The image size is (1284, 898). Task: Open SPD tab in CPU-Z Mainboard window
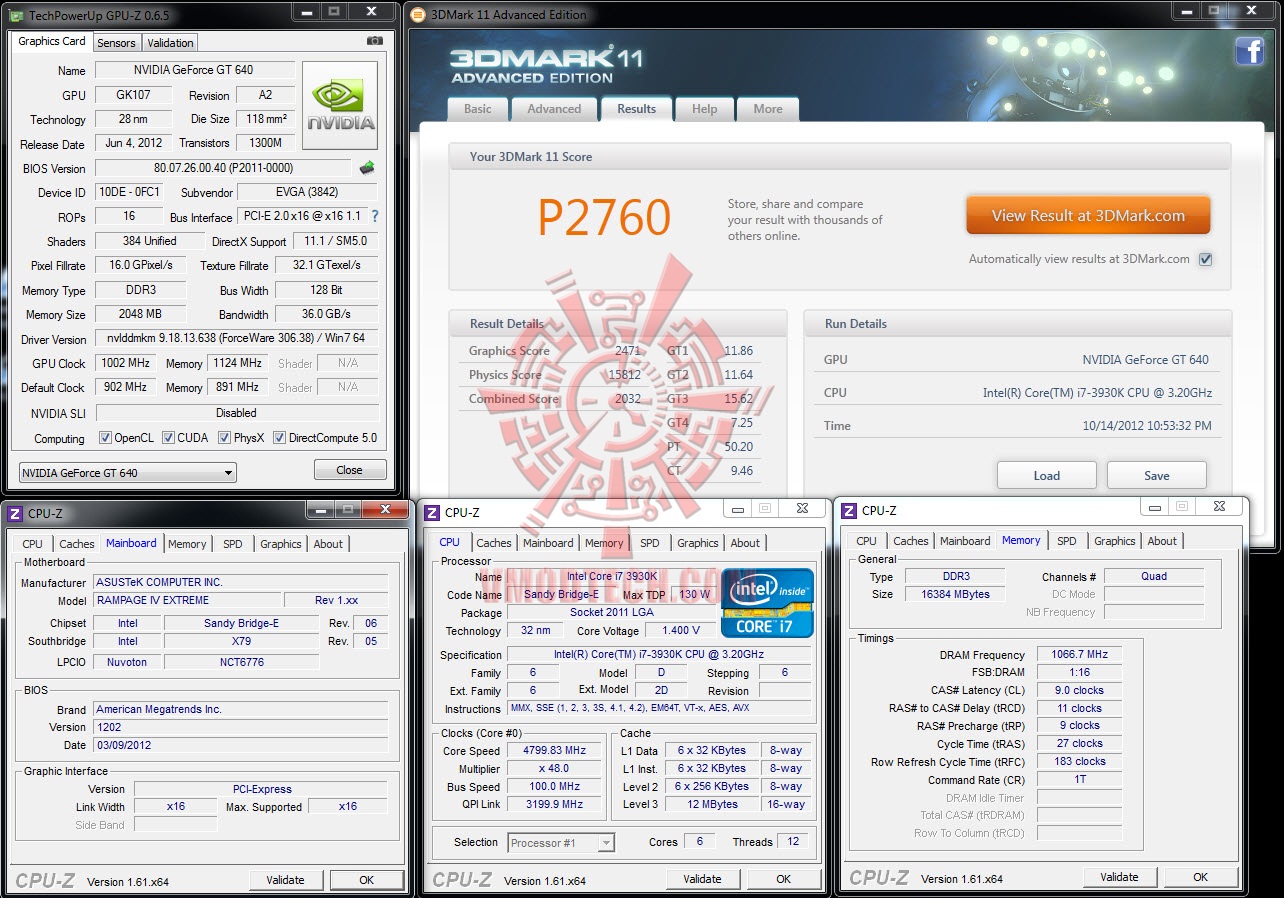coord(232,544)
